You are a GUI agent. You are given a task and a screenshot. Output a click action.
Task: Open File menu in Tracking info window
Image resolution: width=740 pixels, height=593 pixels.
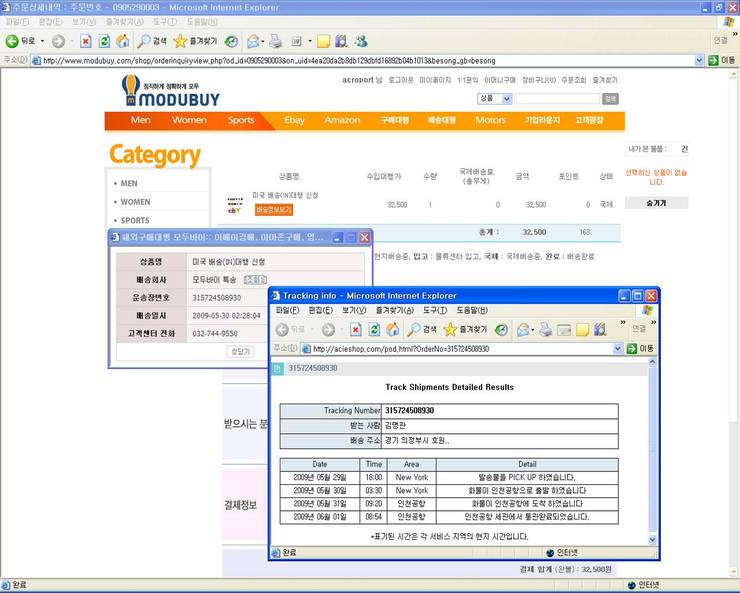(x=287, y=310)
